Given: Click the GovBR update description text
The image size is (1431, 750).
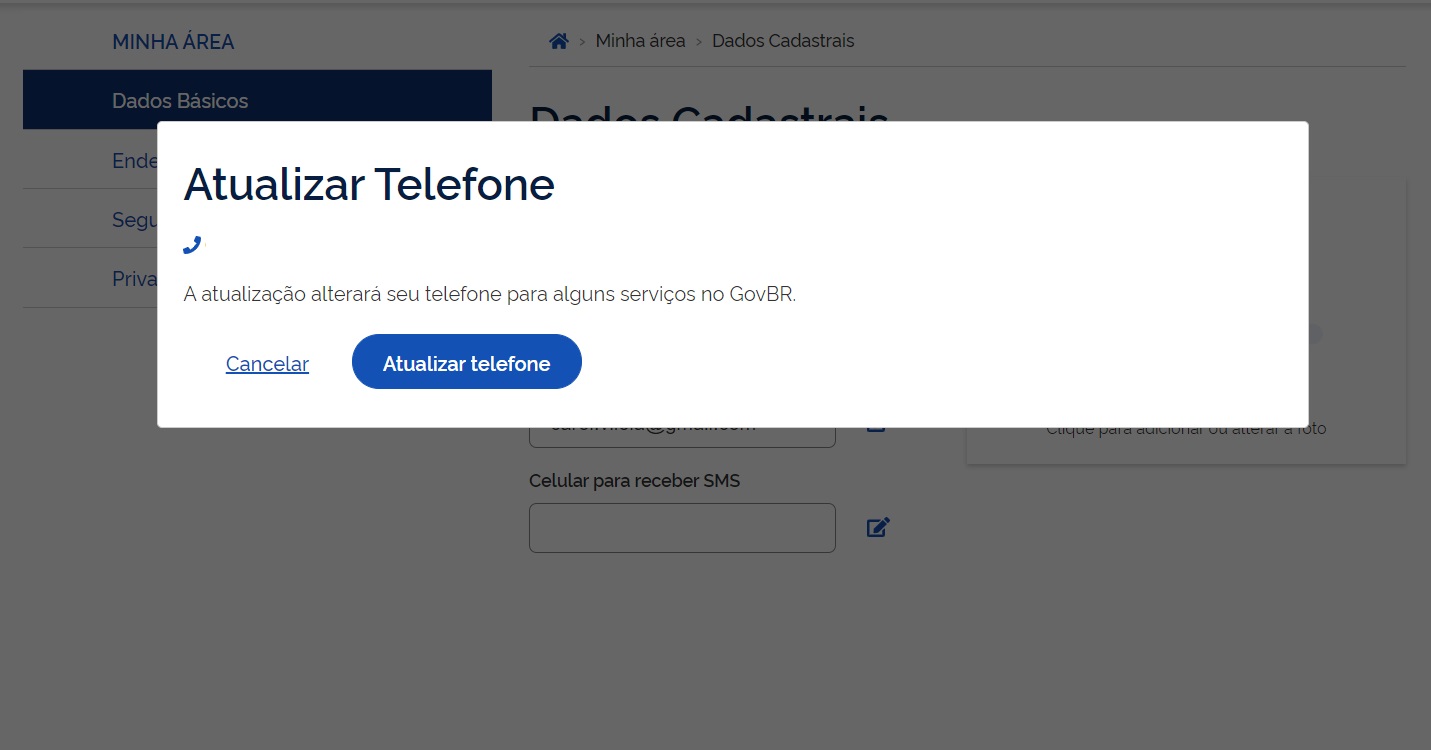Looking at the screenshot, I should [490, 295].
